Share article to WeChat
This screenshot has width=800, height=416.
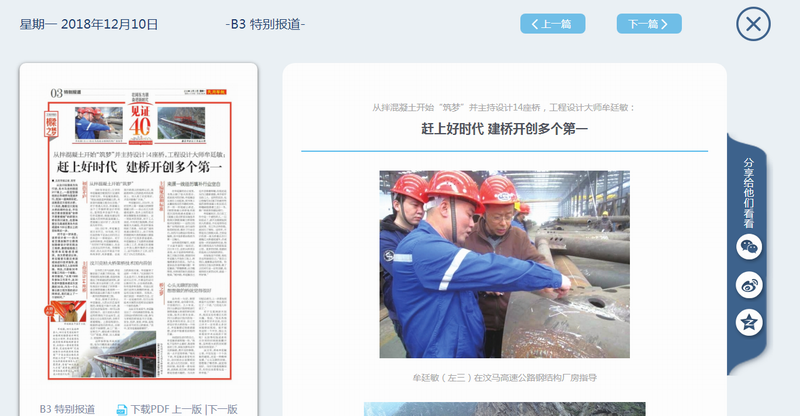tap(749, 247)
